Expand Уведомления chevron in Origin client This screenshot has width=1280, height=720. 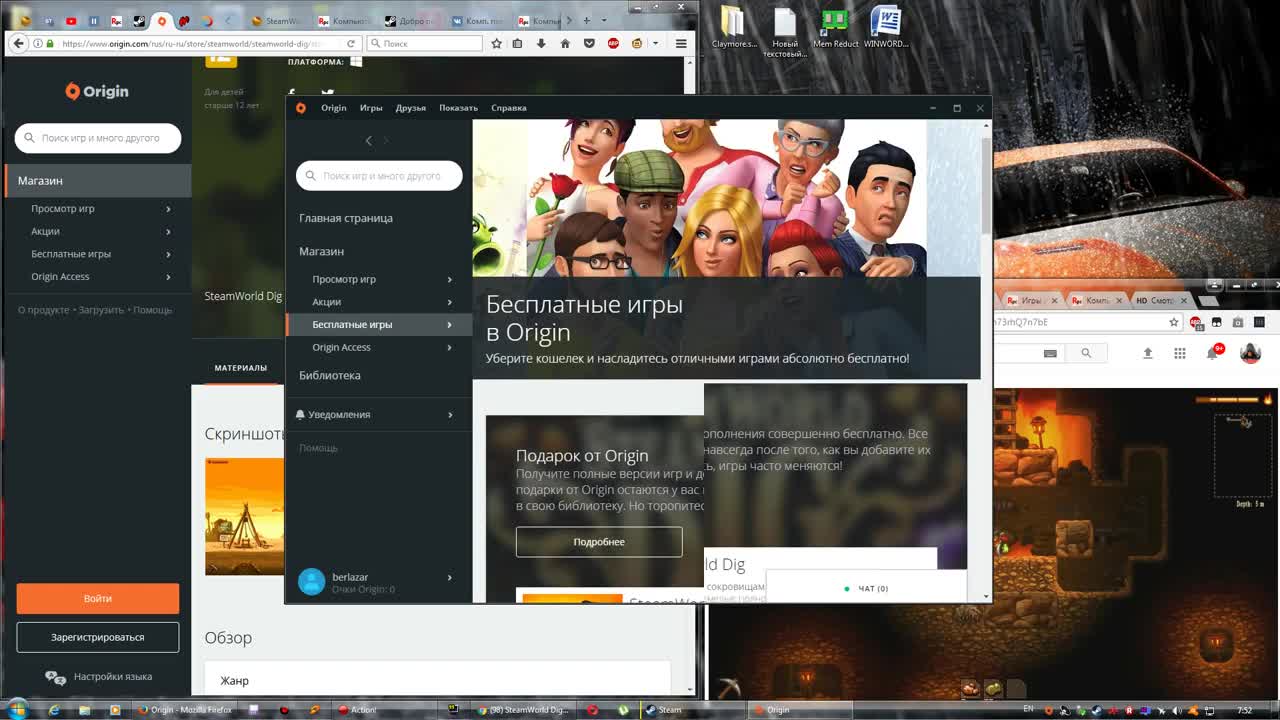point(450,415)
